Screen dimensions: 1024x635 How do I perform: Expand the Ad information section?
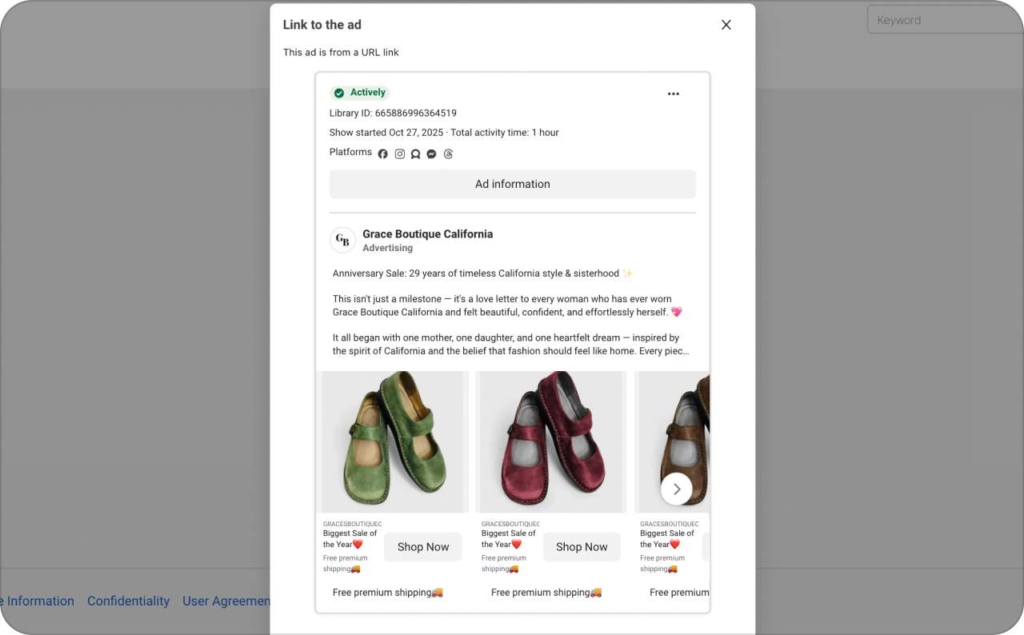point(512,184)
